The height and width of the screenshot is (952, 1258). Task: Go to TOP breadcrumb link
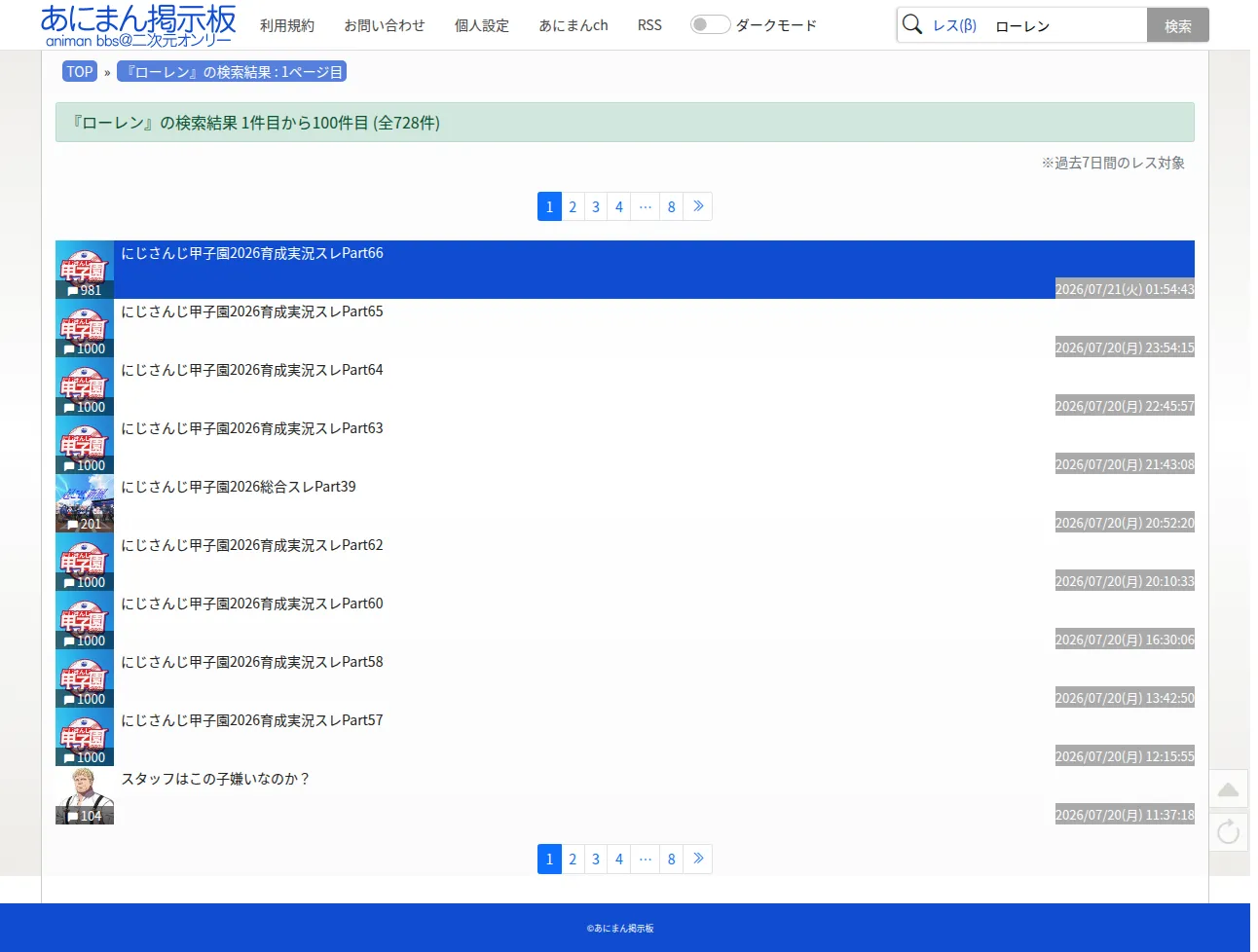[80, 71]
